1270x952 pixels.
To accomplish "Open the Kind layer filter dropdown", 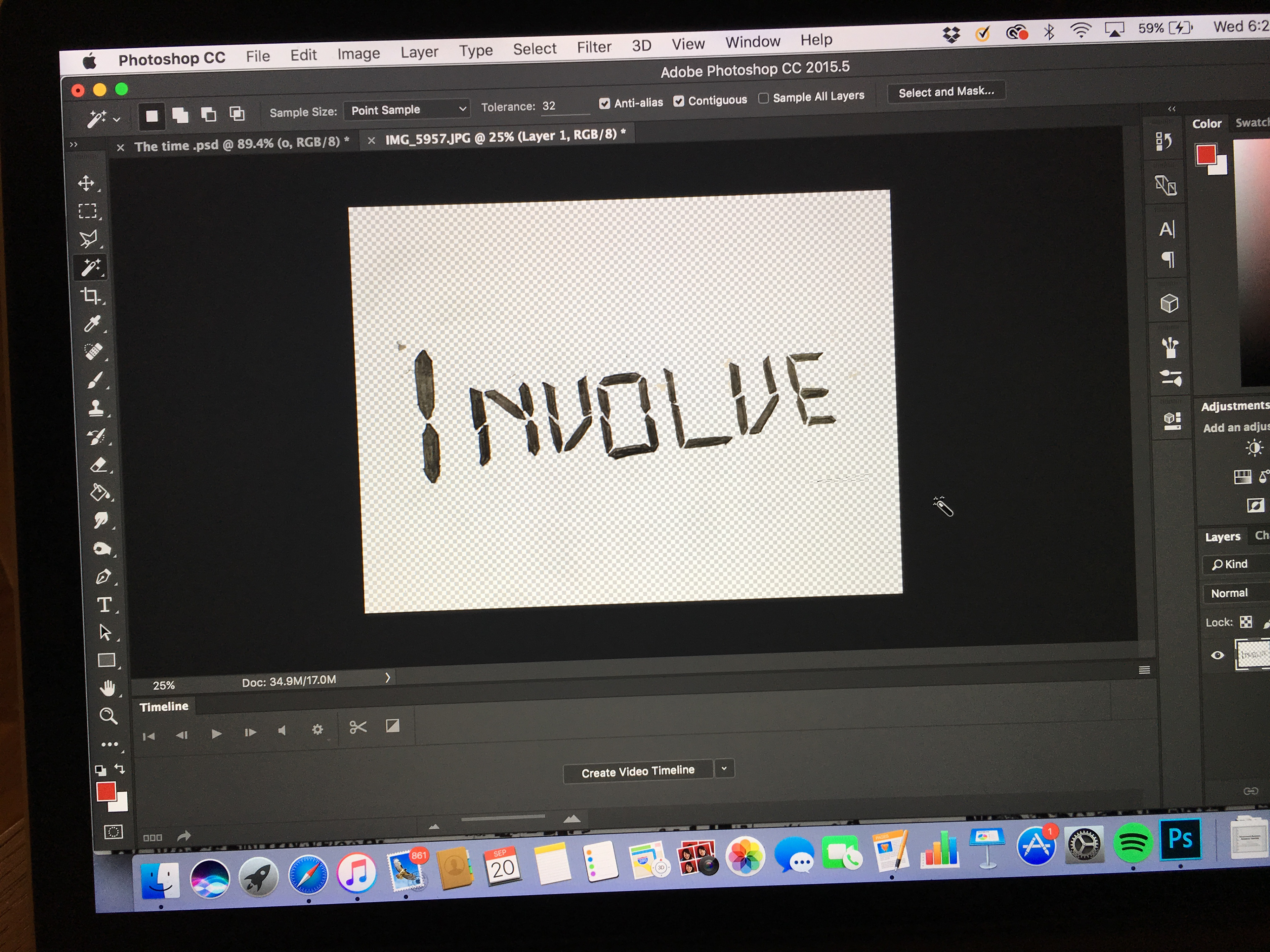I will tap(1236, 564).
